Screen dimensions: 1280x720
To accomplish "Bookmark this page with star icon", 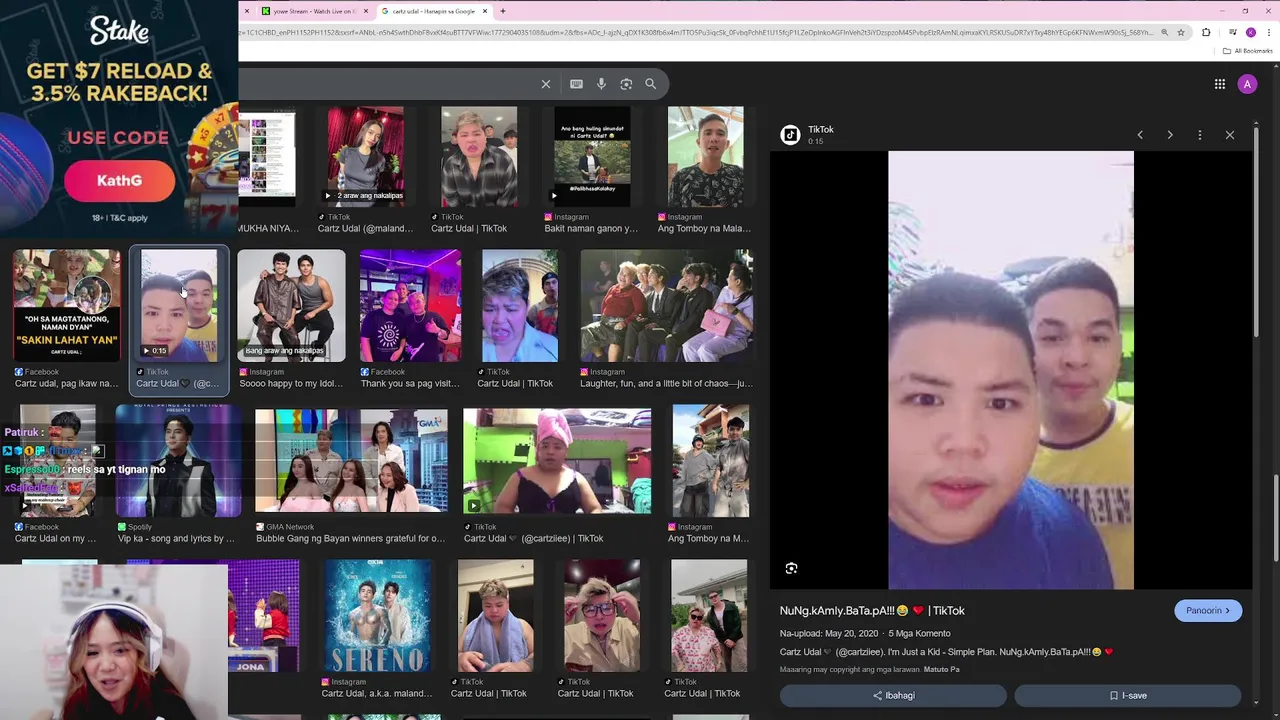I will [1181, 32].
